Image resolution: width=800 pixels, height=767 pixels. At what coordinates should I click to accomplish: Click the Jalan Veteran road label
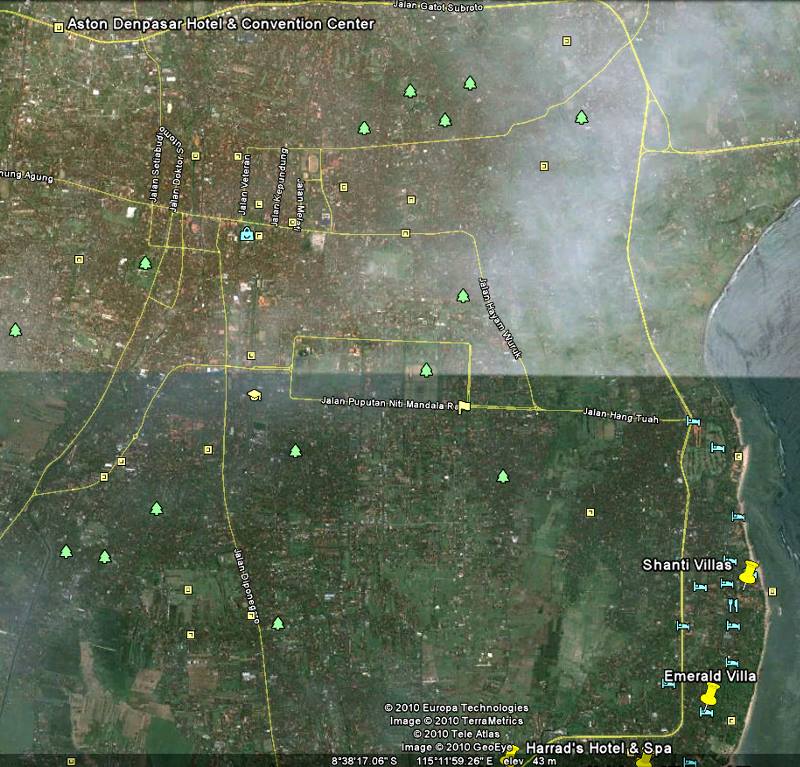[243, 181]
